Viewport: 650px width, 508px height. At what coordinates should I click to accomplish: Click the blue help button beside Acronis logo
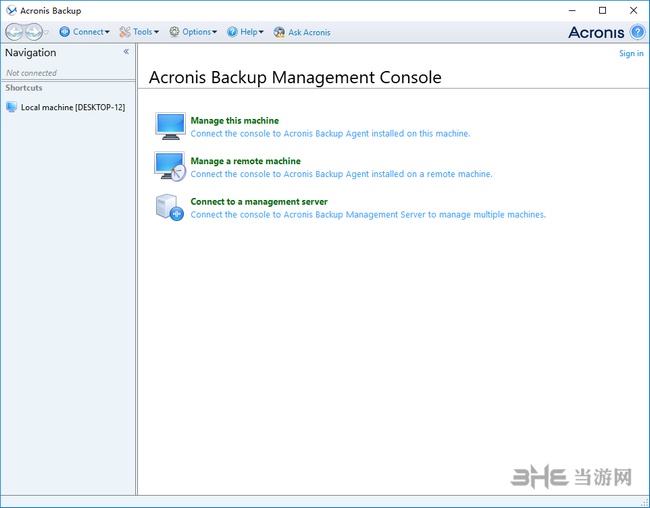coord(638,32)
